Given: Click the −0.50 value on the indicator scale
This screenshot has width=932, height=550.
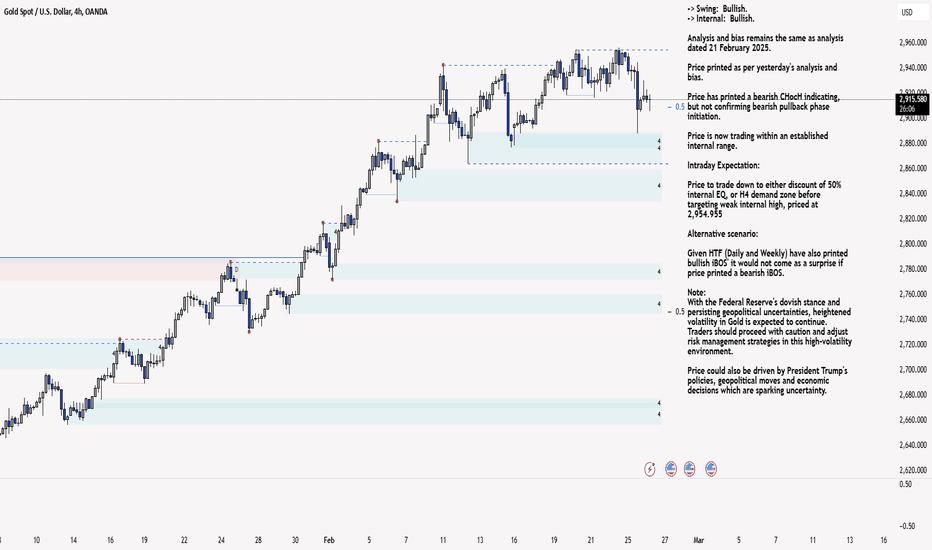Looking at the screenshot, I should point(907,526).
